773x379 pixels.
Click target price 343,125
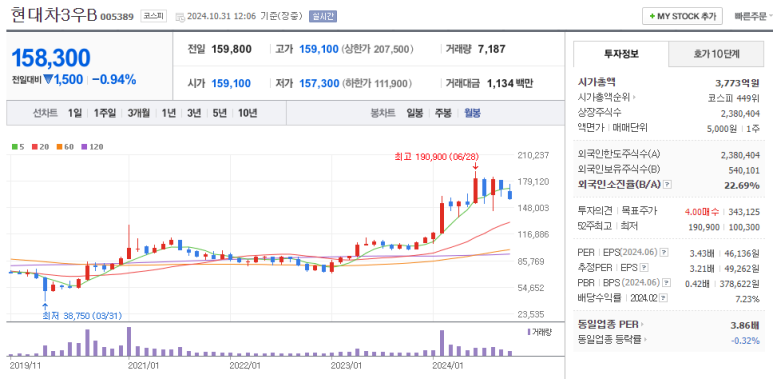(x=744, y=211)
